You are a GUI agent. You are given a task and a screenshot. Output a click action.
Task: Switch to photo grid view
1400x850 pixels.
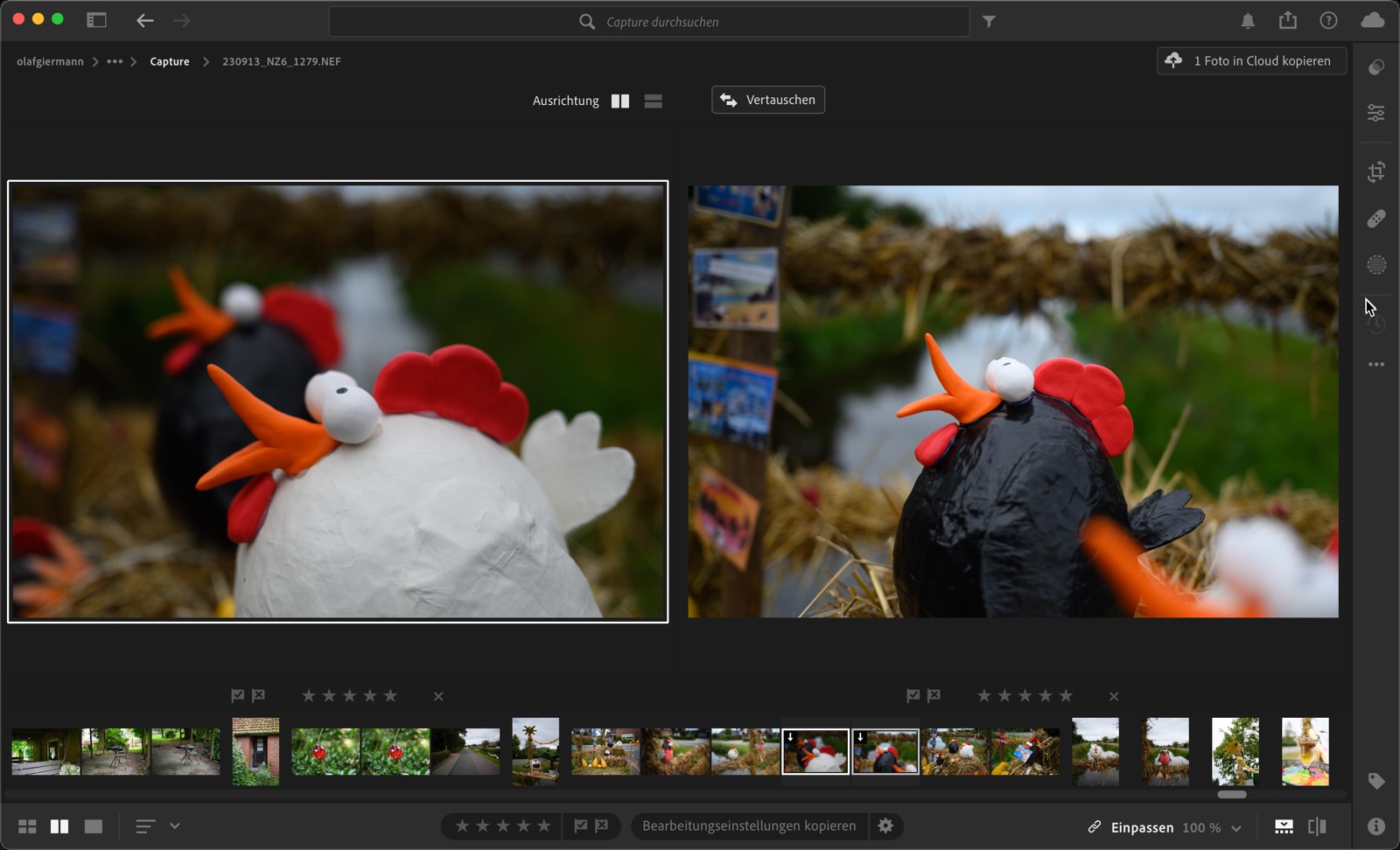[27, 826]
